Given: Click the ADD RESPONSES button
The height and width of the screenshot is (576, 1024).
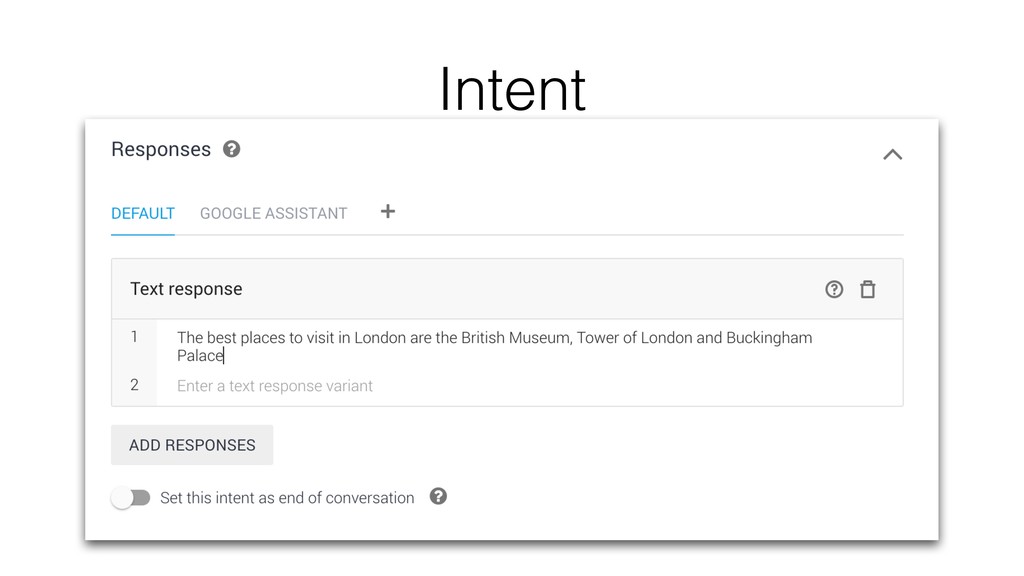Looking at the screenshot, I should (192, 445).
